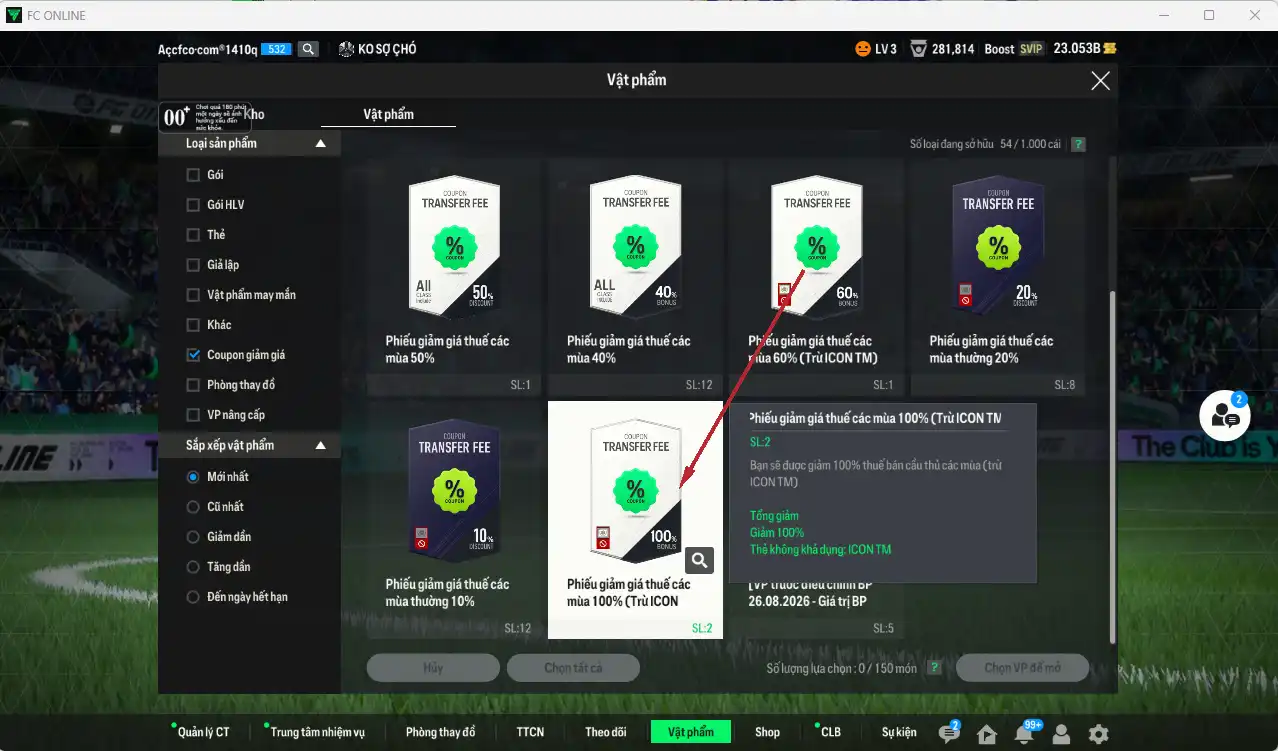Click the LV 3 face icon

862,49
